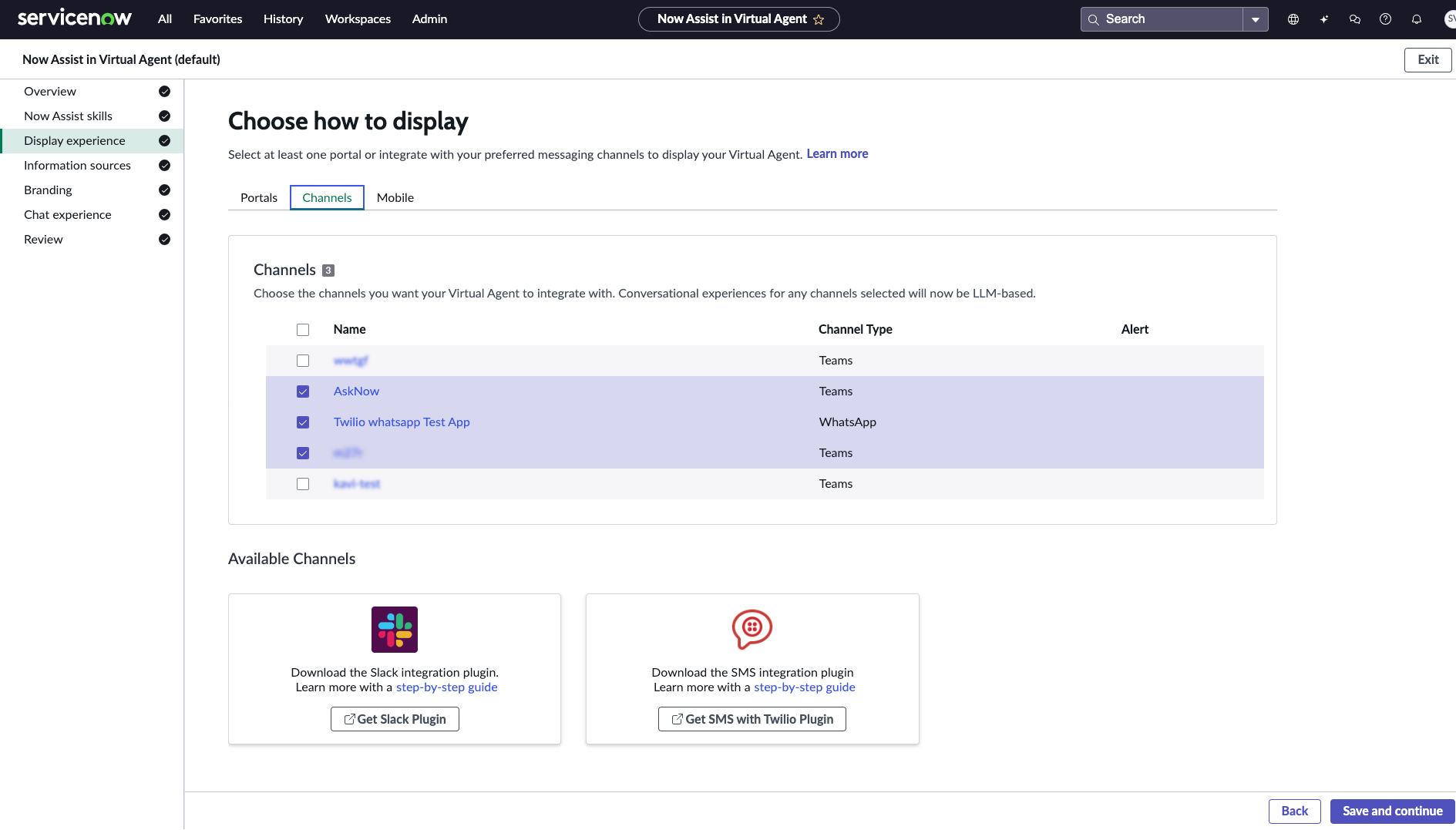The height and width of the screenshot is (830, 1456).
Task: Open the notifications bell icon
Action: tap(1417, 19)
